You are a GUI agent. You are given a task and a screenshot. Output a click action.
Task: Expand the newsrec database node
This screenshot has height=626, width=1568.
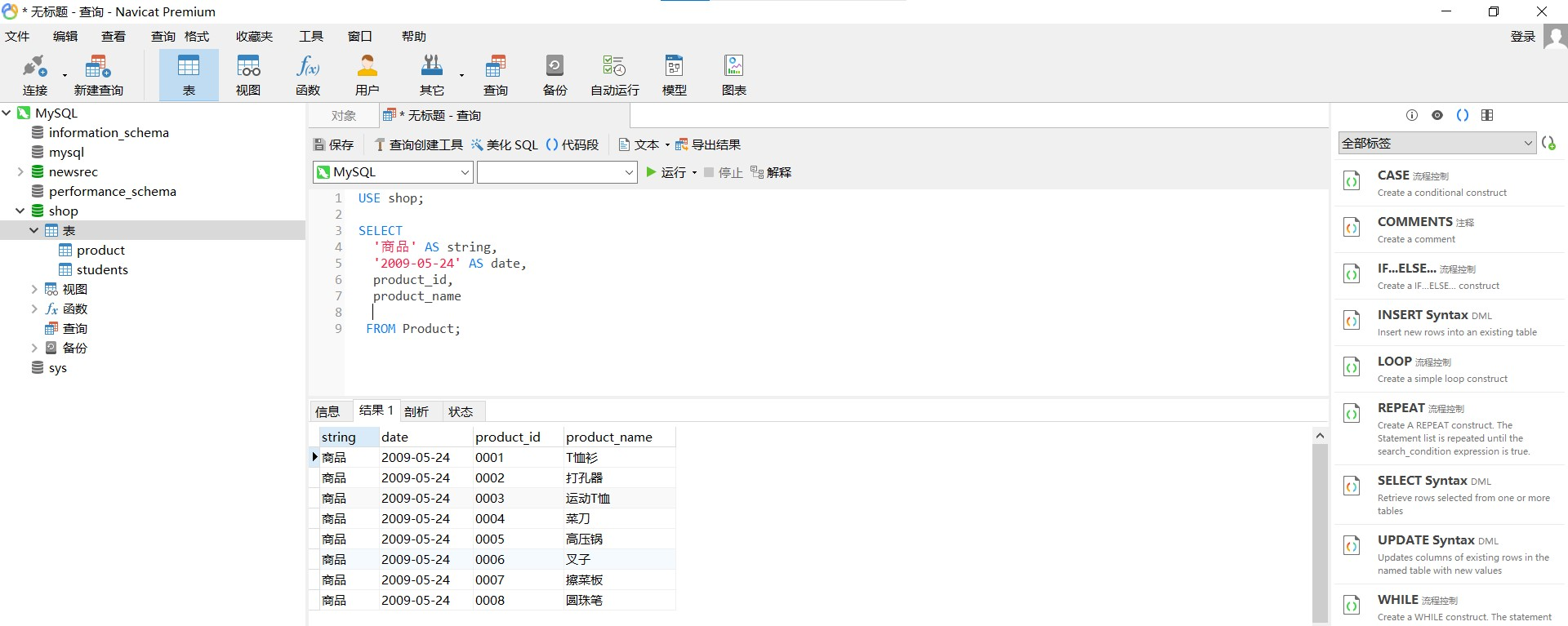pyautogui.click(x=20, y=171)
